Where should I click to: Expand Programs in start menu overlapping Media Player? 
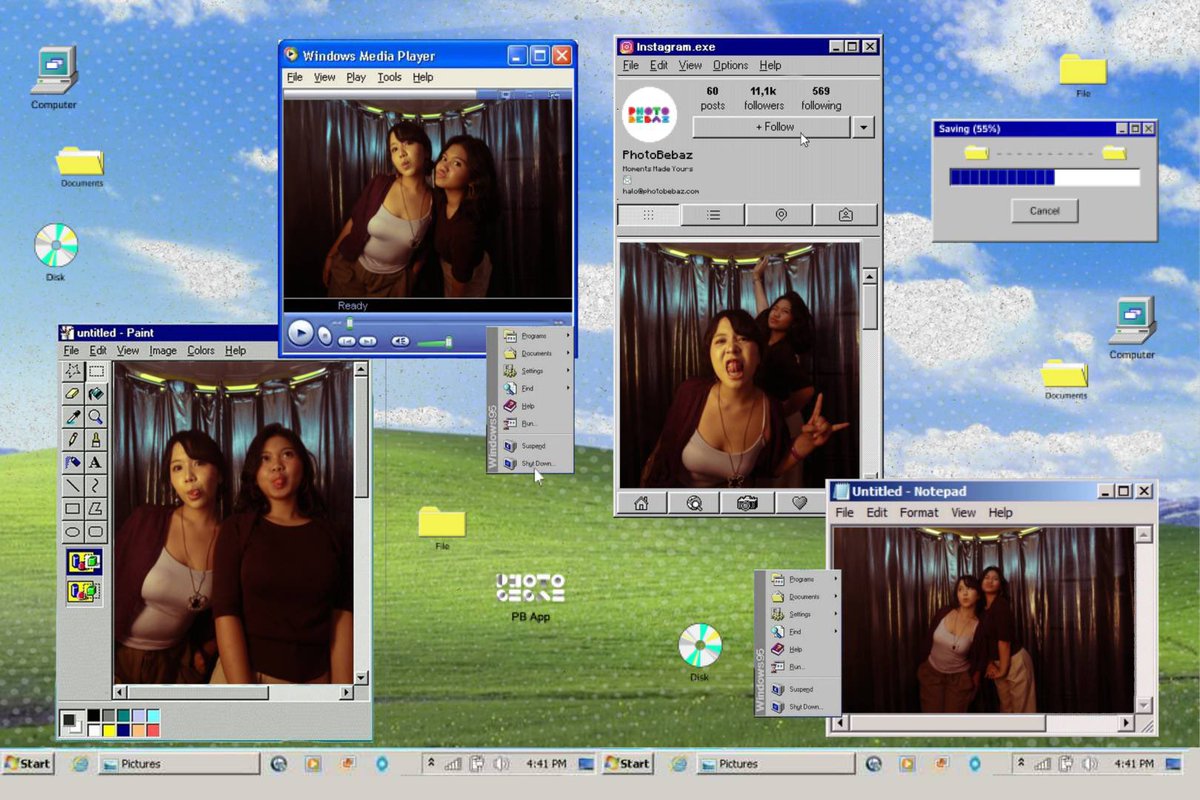(537, 336)
